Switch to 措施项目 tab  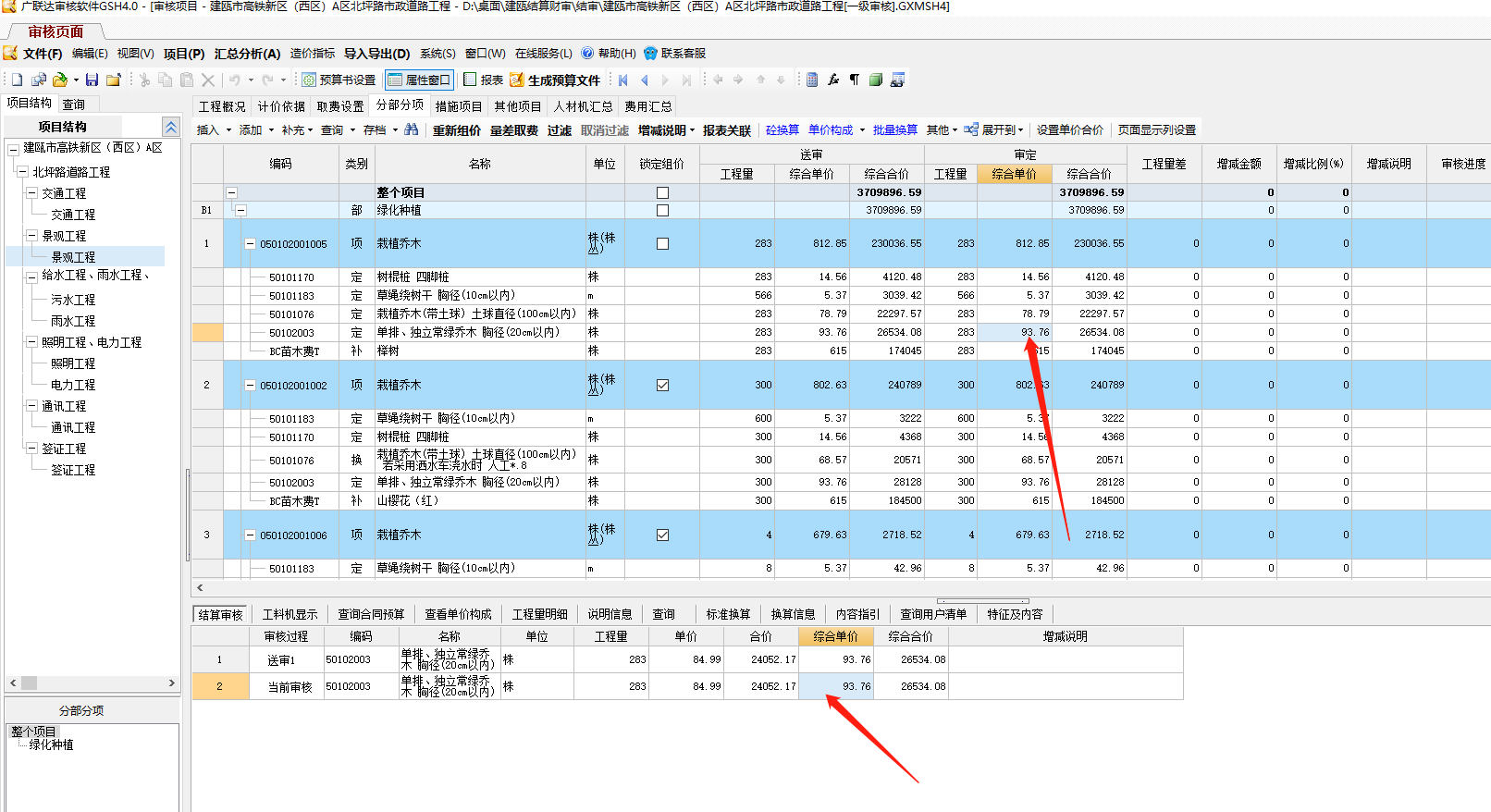coord(459,106)
